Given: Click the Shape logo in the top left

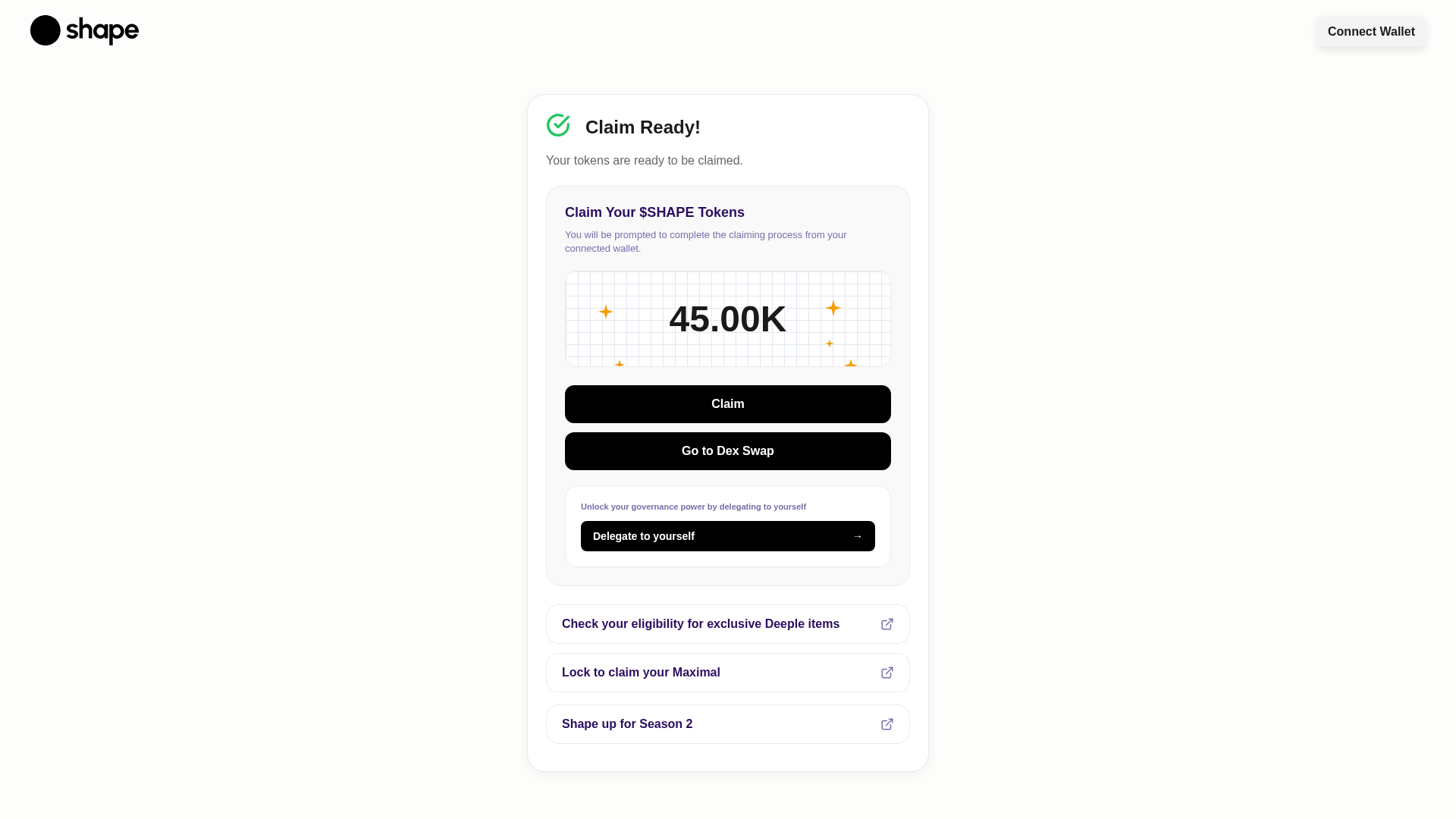Looking at the screenshot, I should coord(83,30).
